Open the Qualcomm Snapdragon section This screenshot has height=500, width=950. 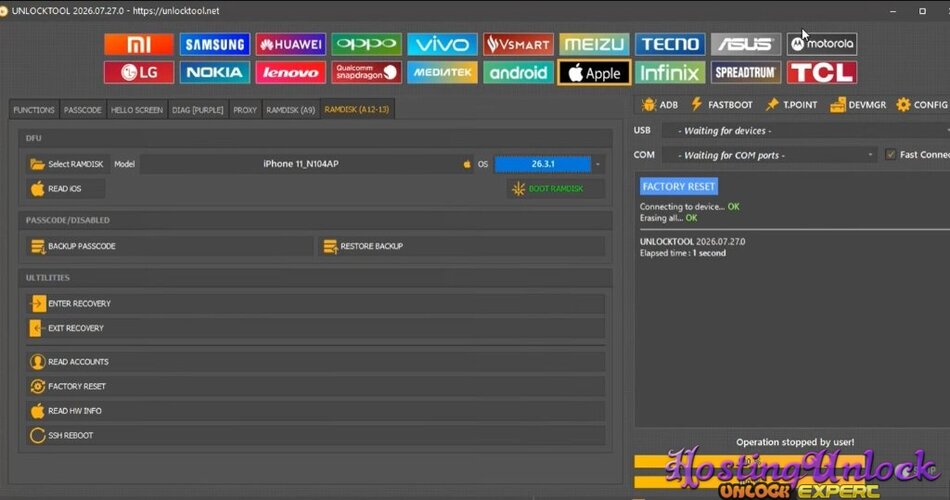[367, 72]
